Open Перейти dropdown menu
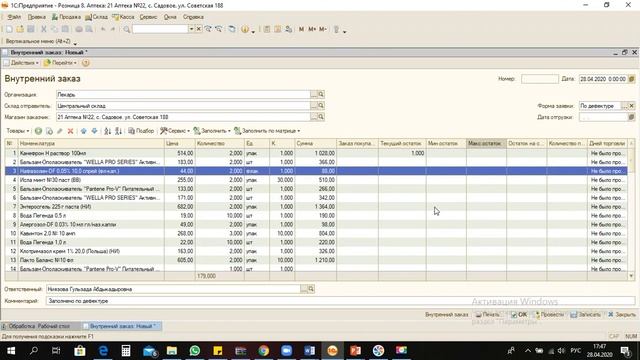Viewport: 640px width, 360px height. click(x=60, y=63)
